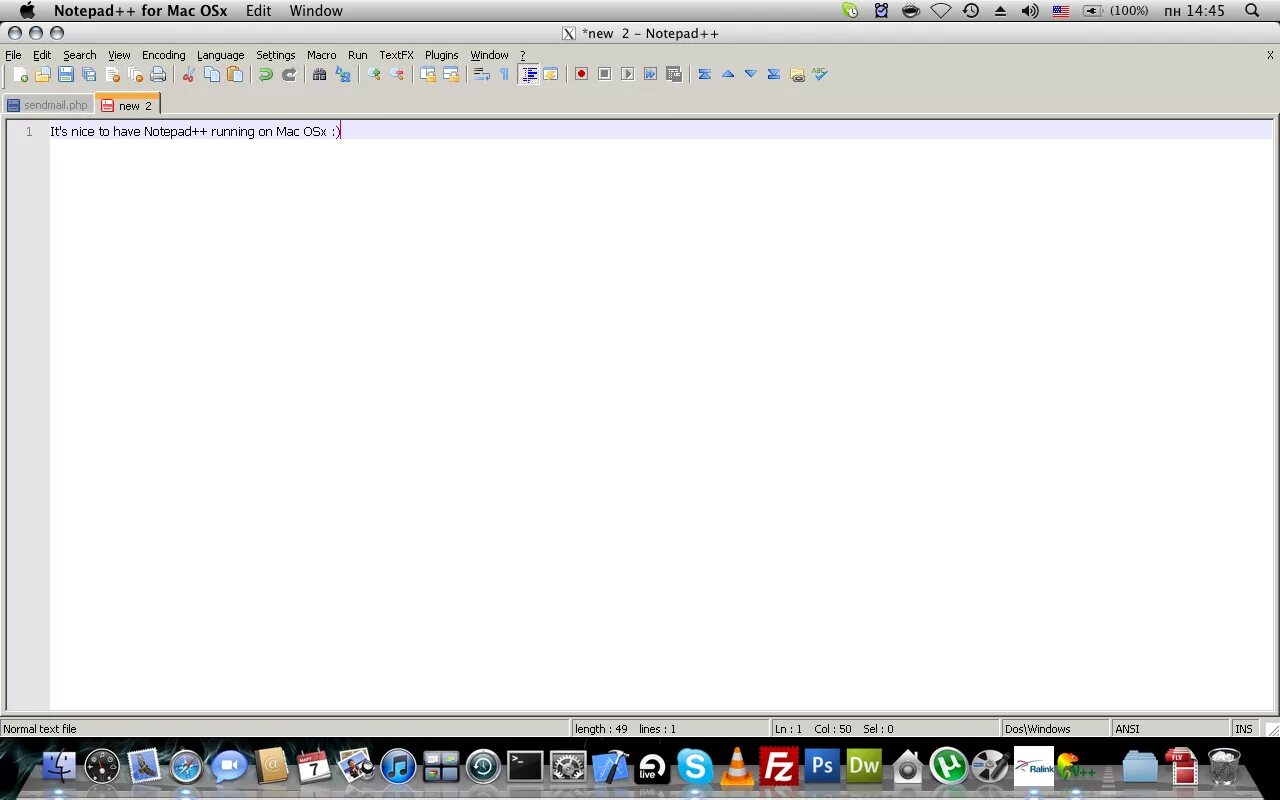Image resolution: width=1280 pixels, height=800 pixels.
Task: Click the Redo toolbar icon
Action: [x=288, y=74]
